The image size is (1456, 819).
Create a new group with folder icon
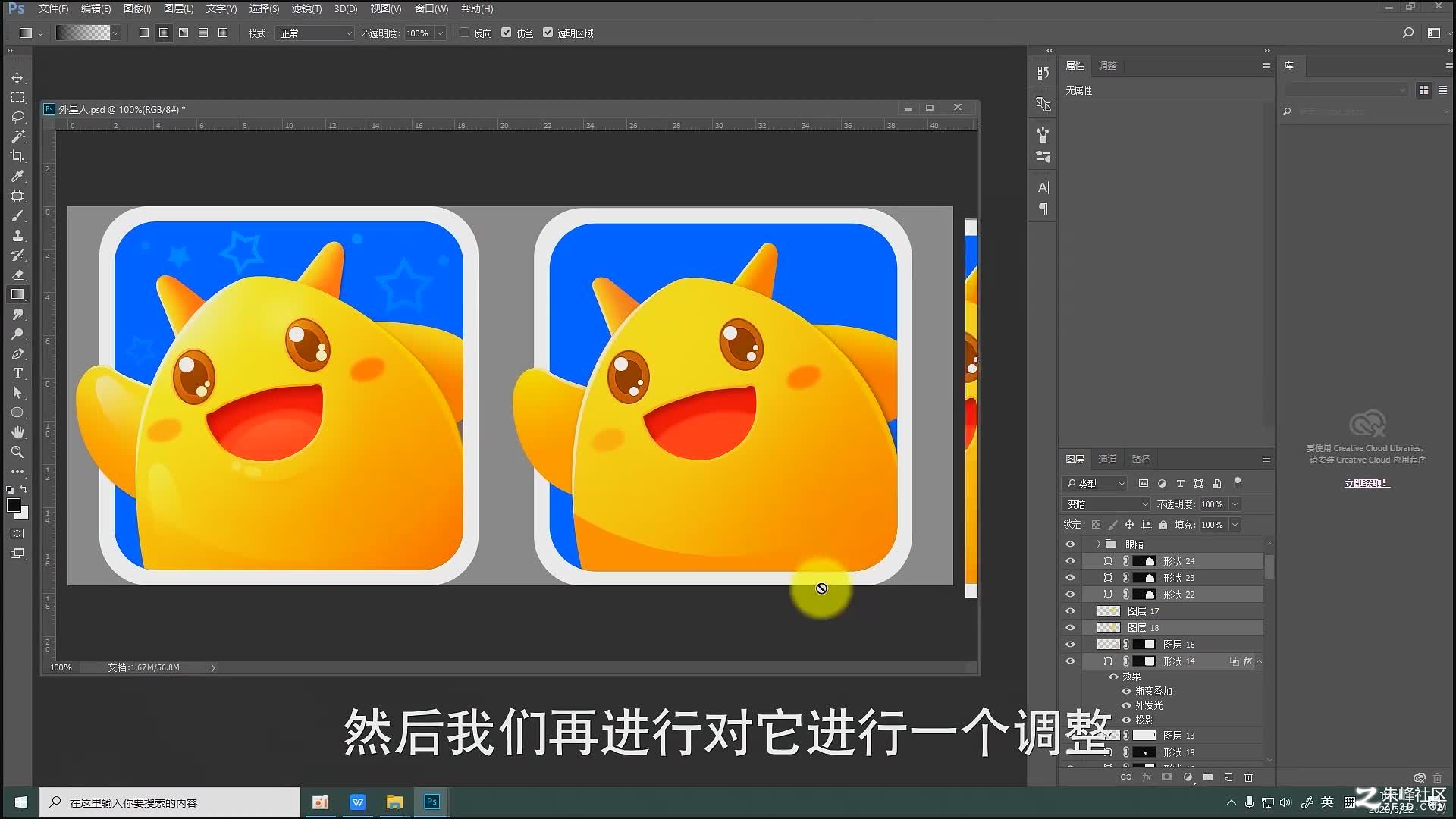point(1208,777)
